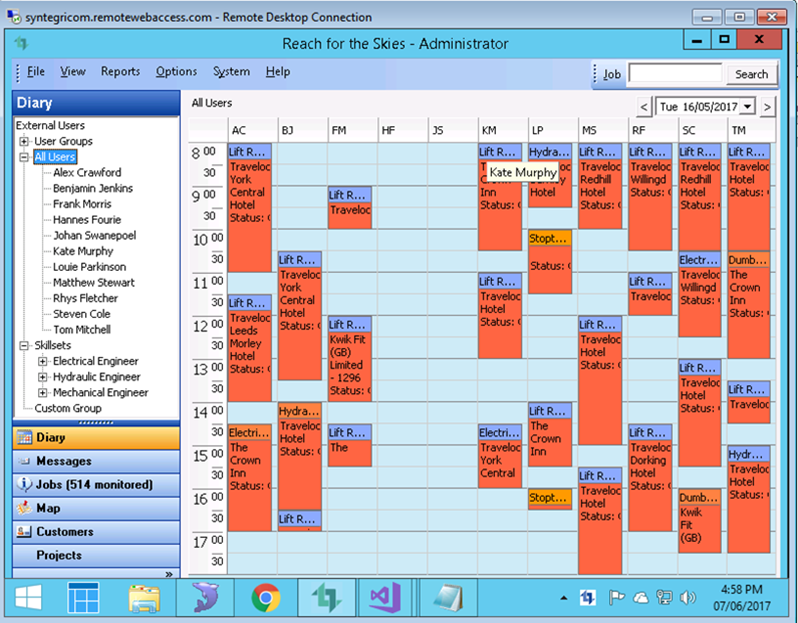The image size is (798, 623).
Task: Select Frank Morris in the tree
Action: pos(82,204)
